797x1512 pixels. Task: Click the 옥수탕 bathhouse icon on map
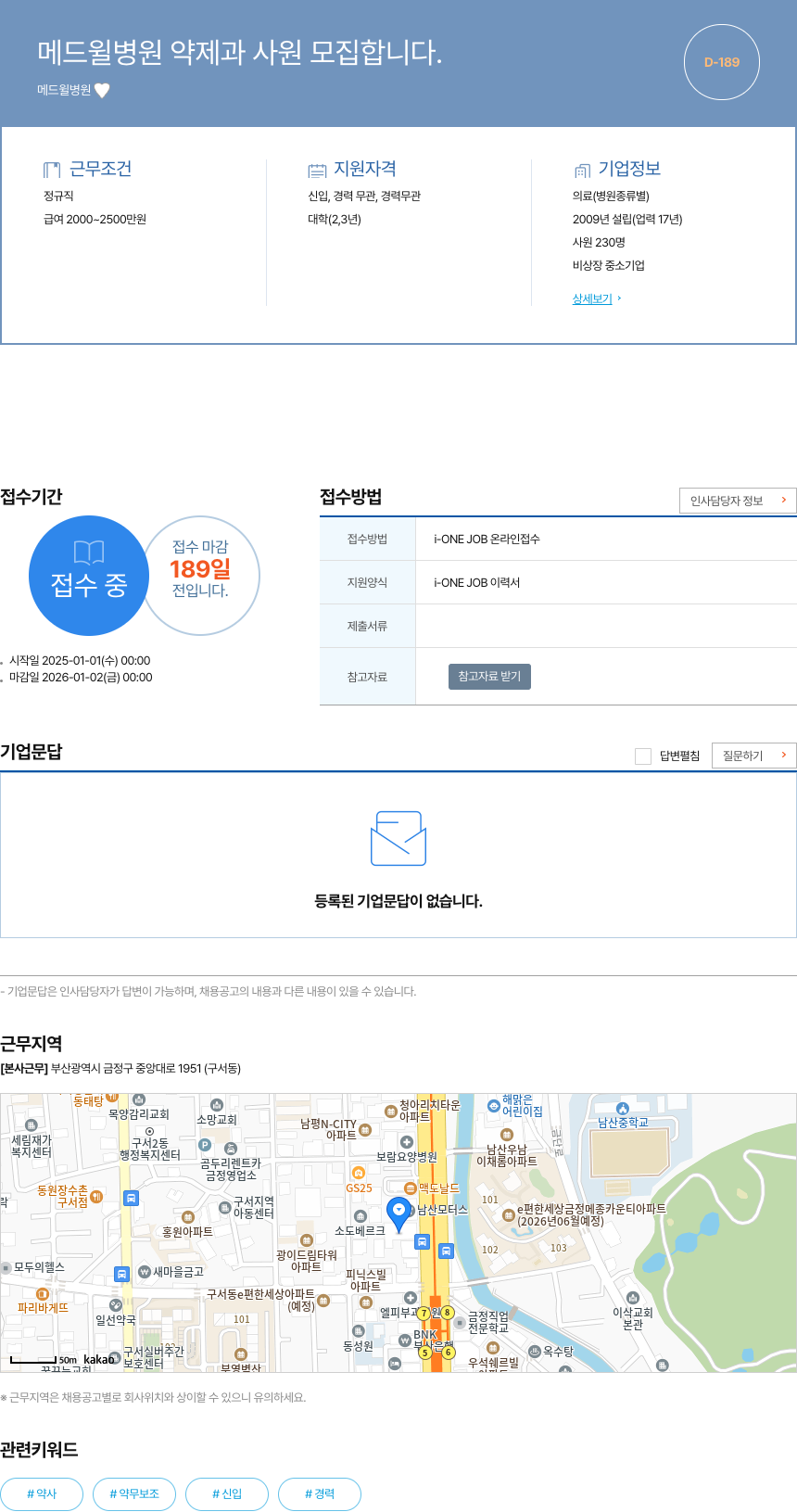[534, 1352]
